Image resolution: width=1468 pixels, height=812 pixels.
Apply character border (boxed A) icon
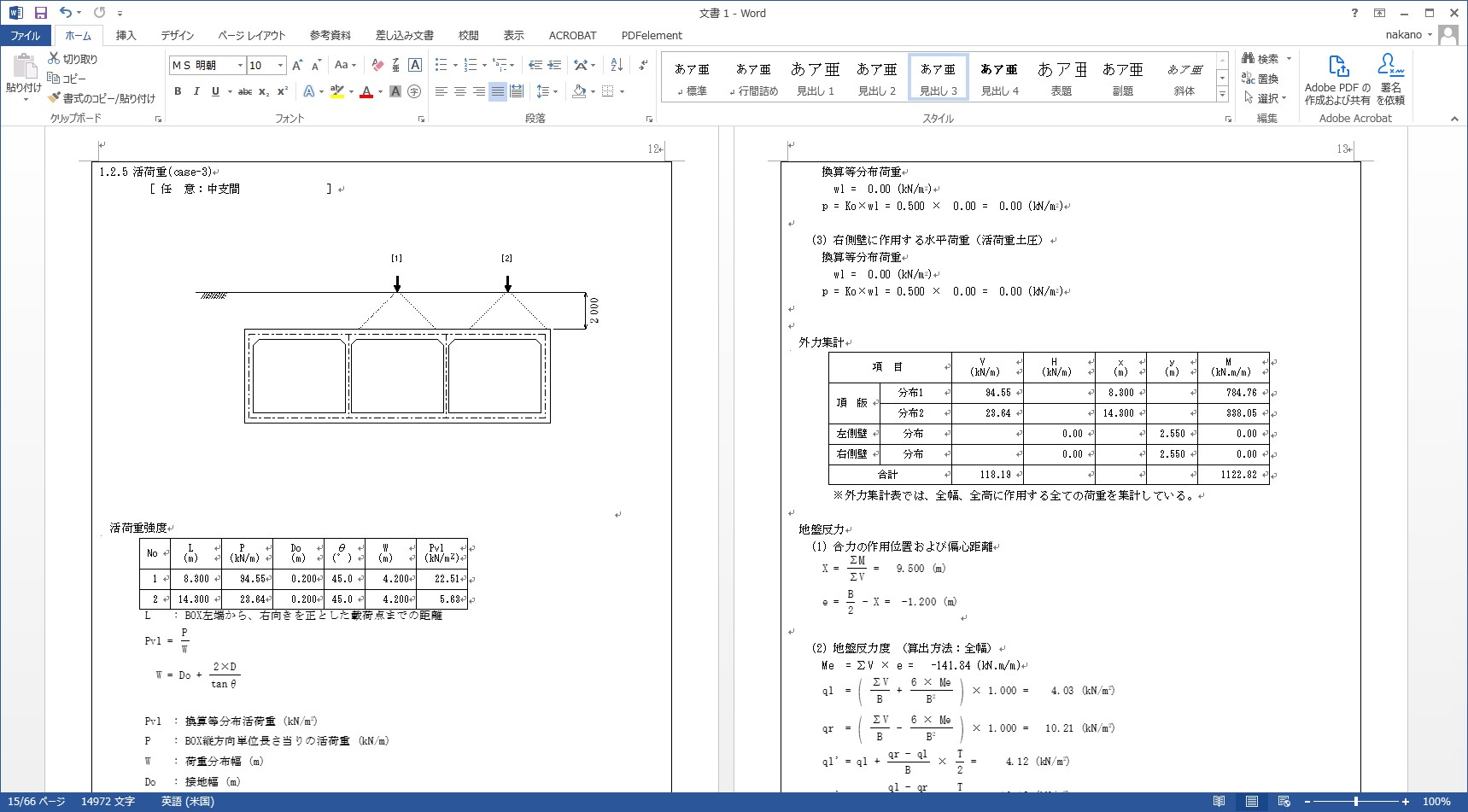415,65
